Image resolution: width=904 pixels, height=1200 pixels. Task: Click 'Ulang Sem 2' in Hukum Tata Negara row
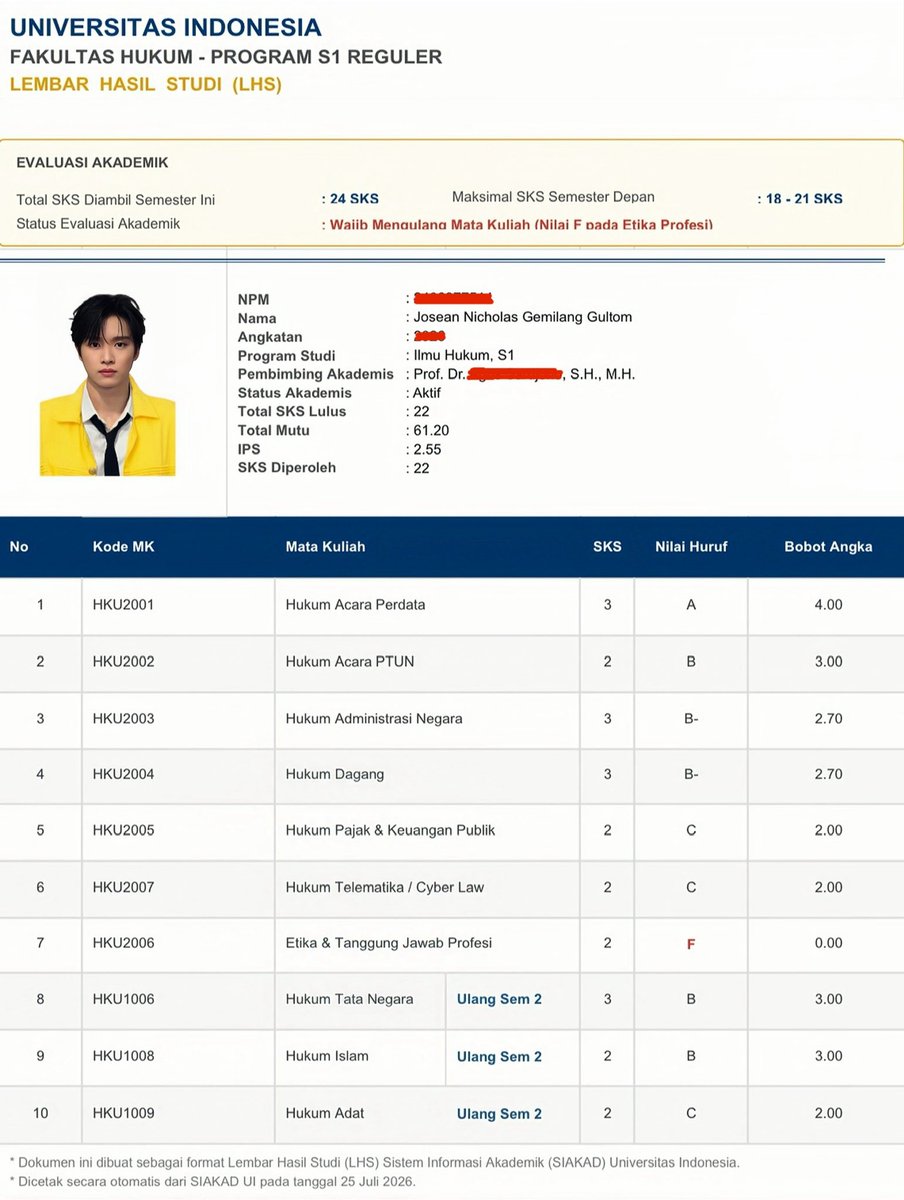(x=500, y=999)
